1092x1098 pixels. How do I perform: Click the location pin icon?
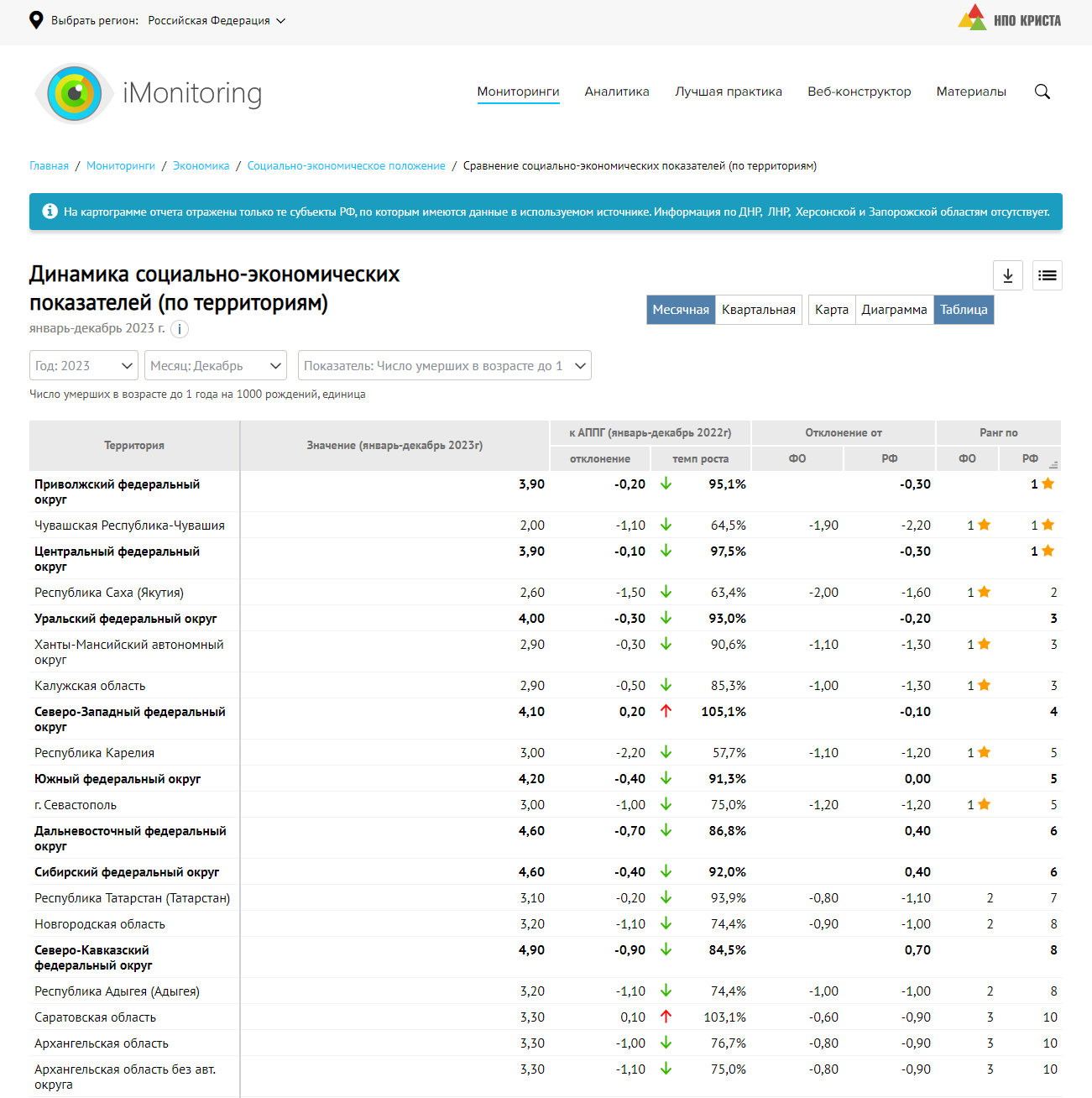tap(36, 20)
